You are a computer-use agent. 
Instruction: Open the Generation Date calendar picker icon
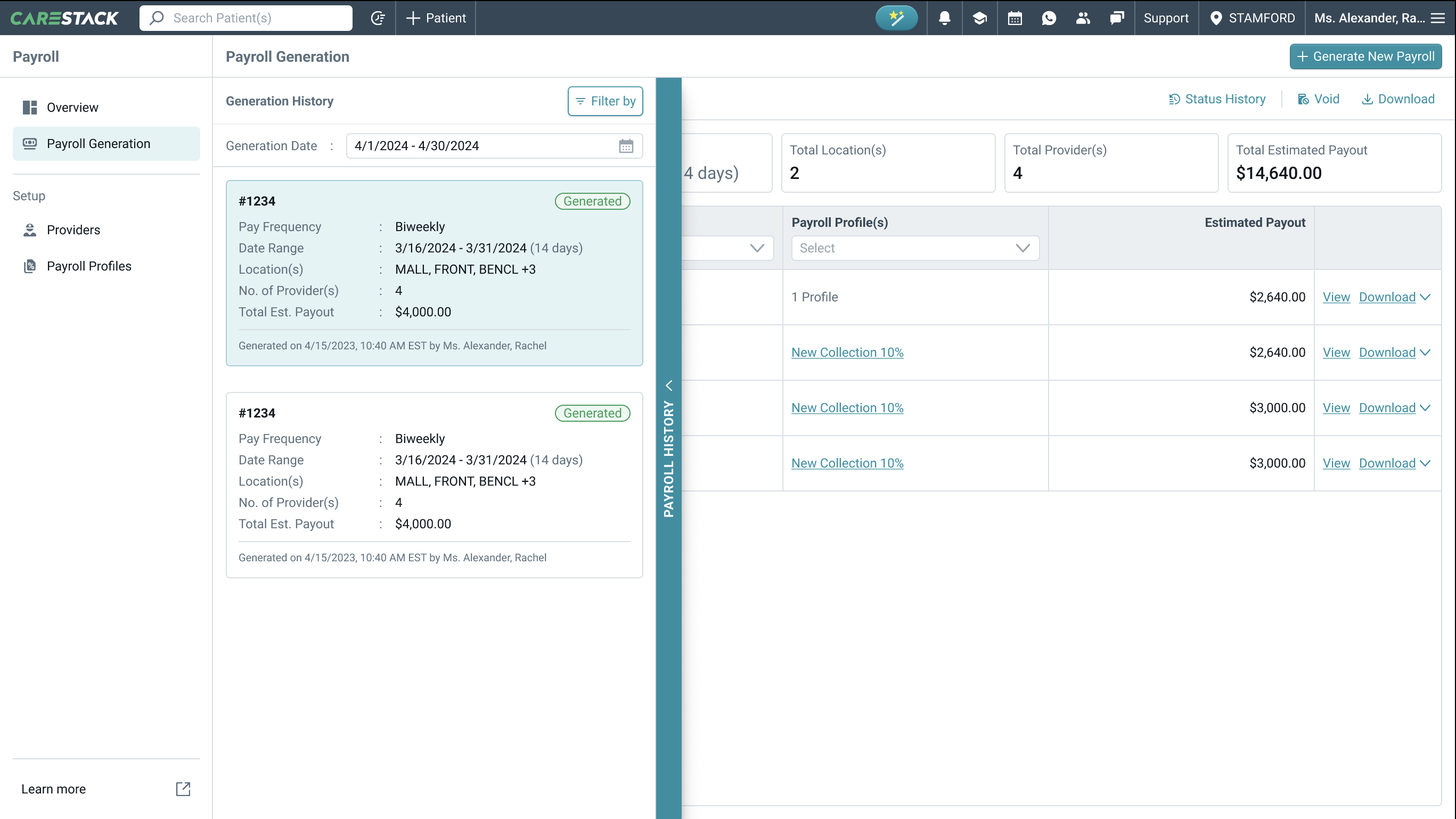(x=626, y=146)
